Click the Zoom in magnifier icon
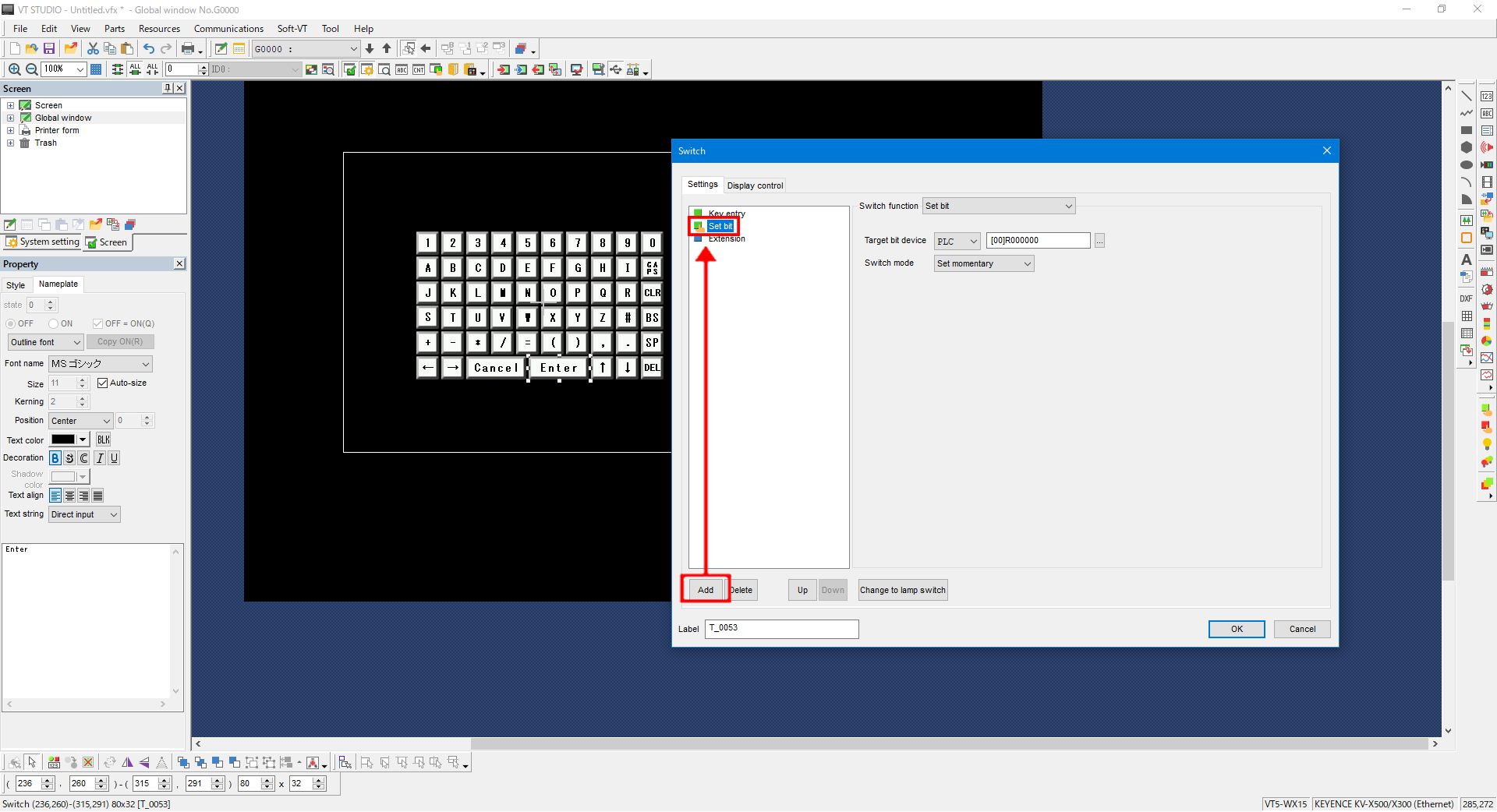The image size is (1497, 812). [14, 69]
